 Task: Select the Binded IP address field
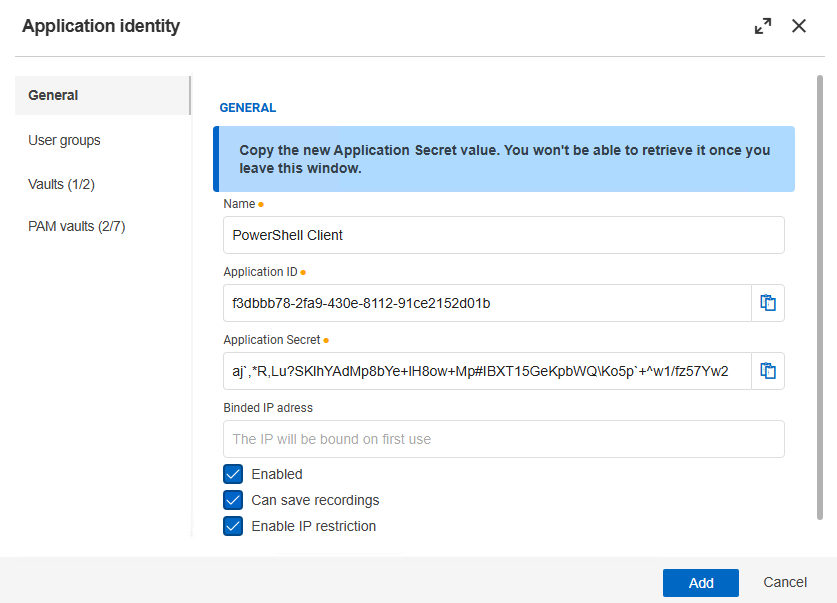(503, 439)
